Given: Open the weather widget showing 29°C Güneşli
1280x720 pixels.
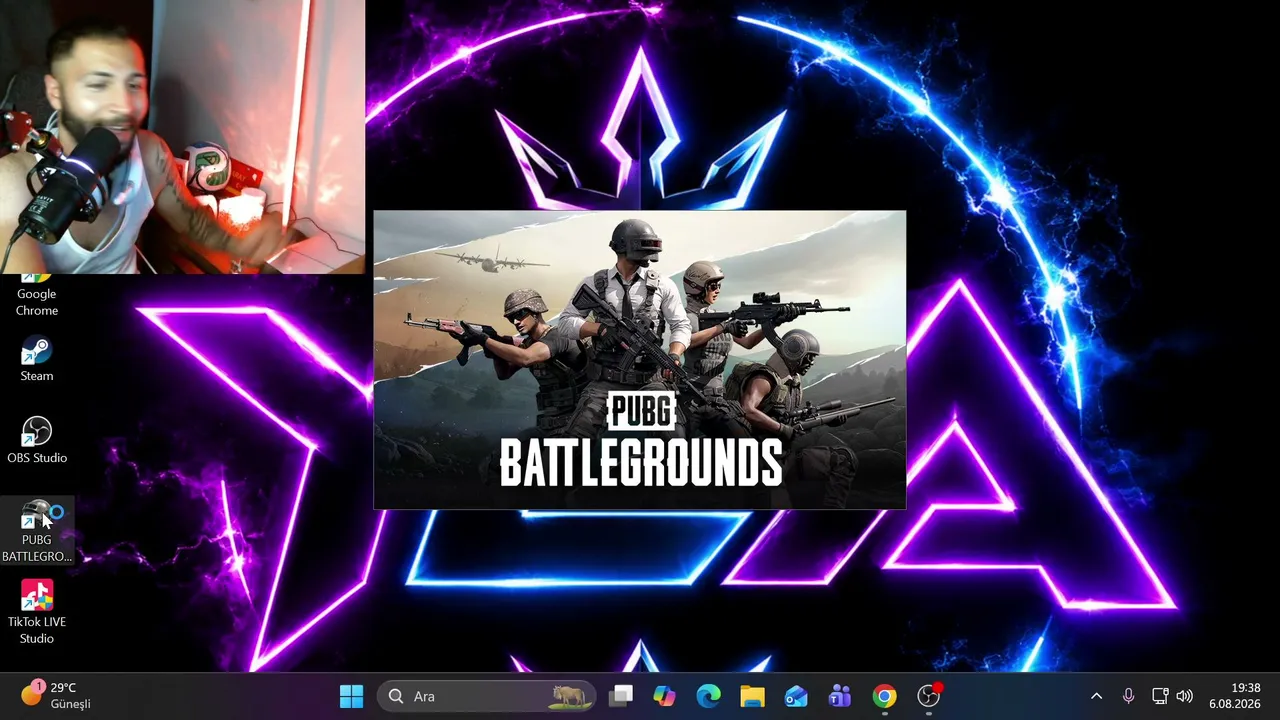Looking at the screenshot, I should point(57,696).
